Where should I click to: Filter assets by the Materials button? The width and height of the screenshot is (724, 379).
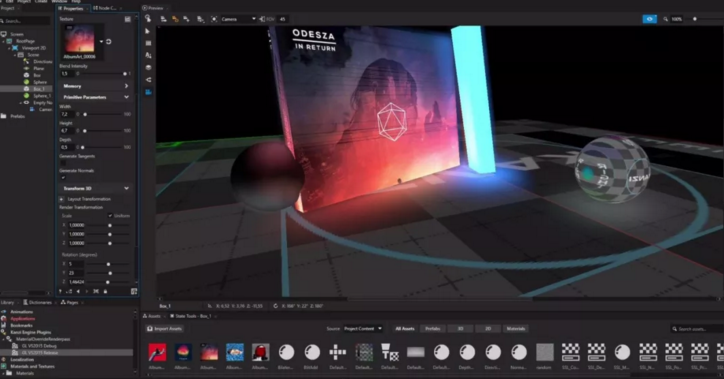(515, 329)
